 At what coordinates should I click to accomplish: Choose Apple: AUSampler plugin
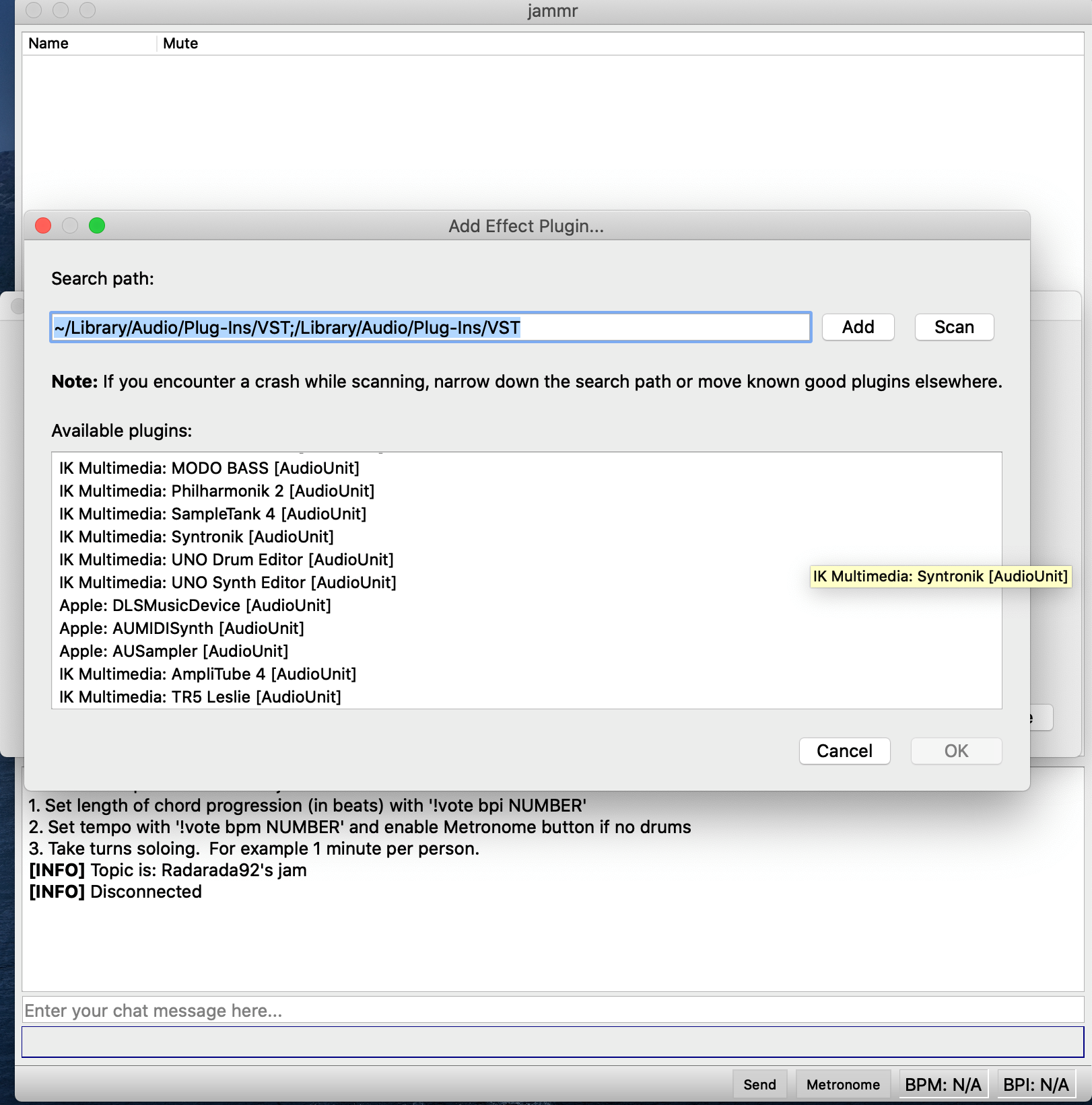tap(174, 651)
